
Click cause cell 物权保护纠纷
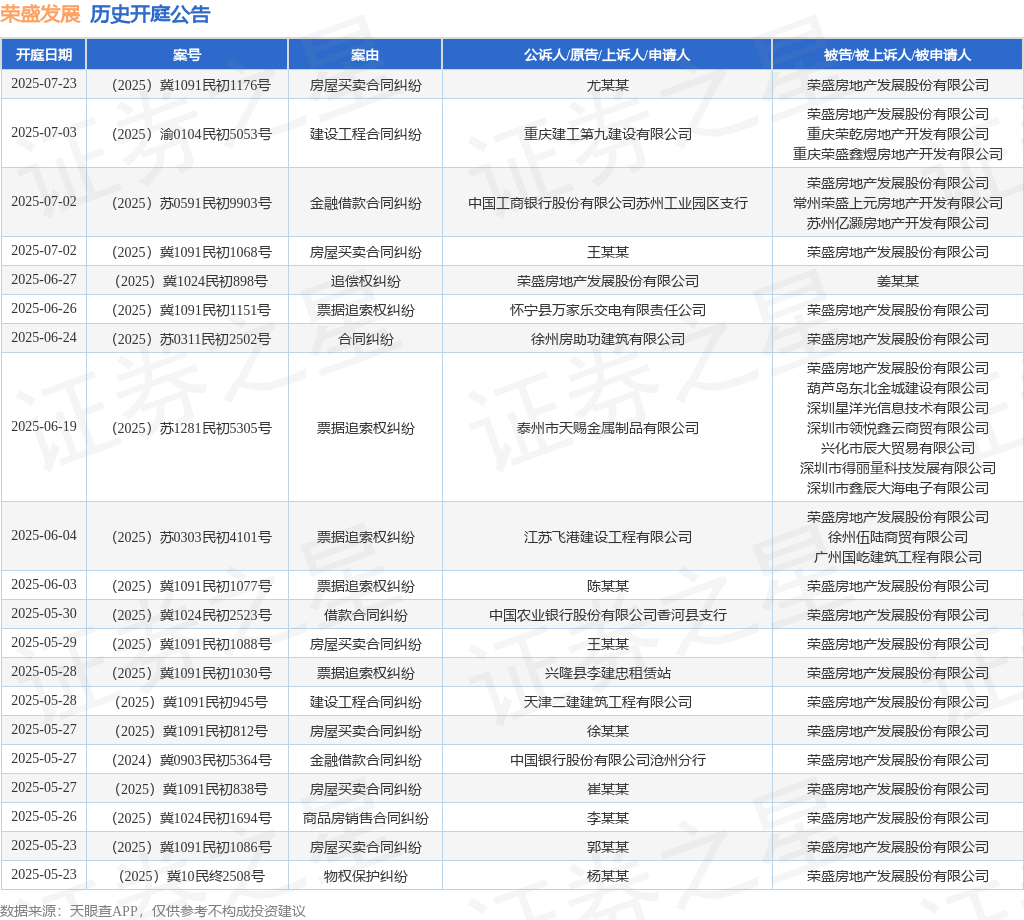tap(365, 876)
